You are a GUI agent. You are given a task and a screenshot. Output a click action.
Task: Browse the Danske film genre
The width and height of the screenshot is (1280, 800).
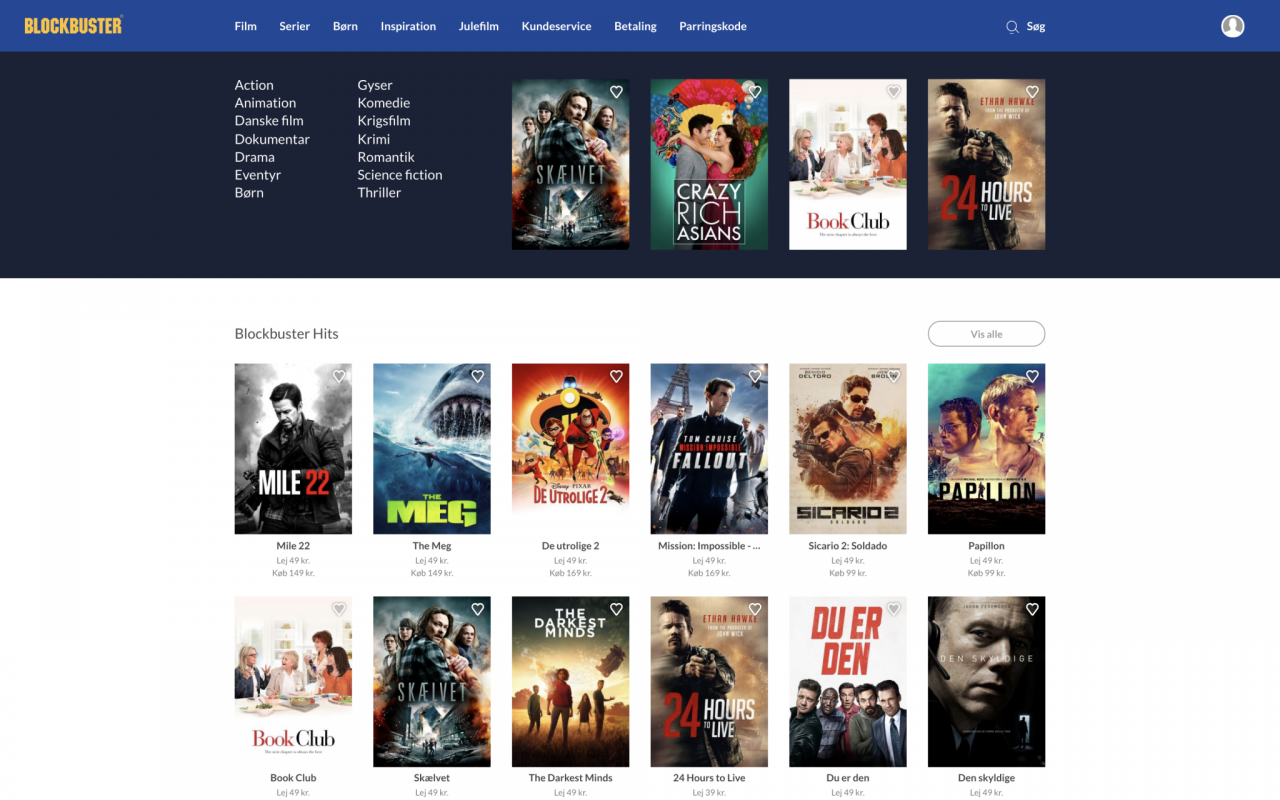point(269,121)
